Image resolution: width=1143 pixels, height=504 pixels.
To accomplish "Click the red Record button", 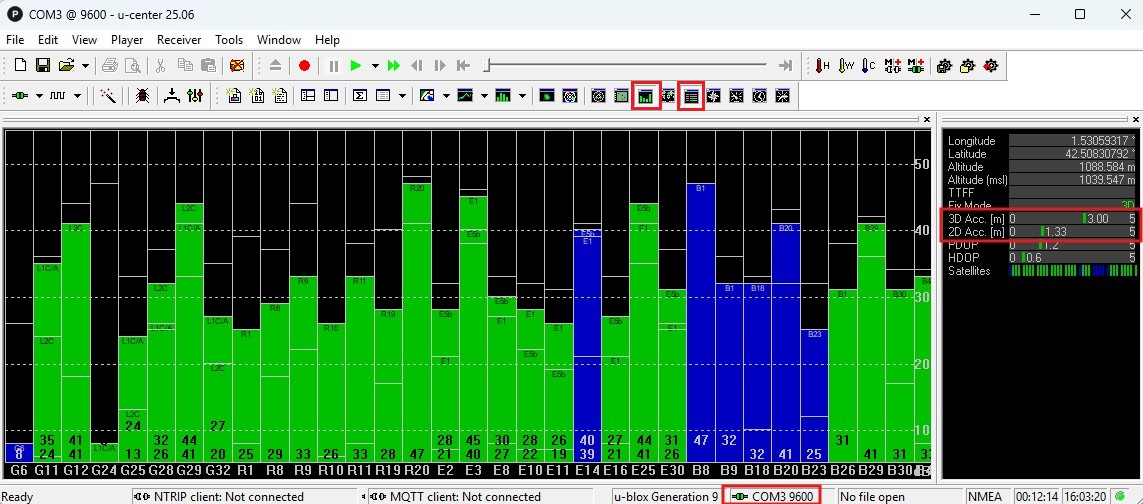I will click(x=304, y=66).
